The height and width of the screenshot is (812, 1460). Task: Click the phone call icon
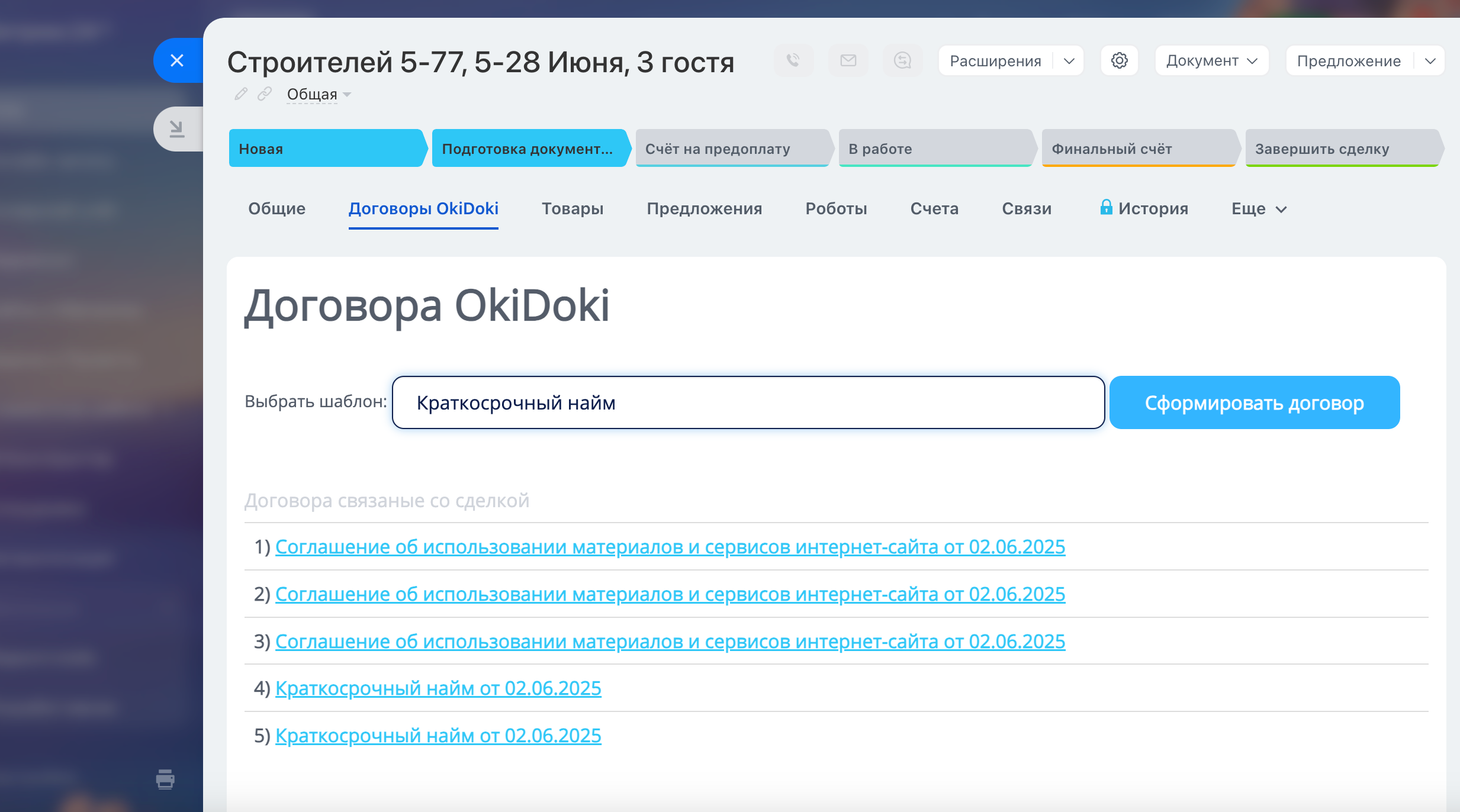[793, 60]
